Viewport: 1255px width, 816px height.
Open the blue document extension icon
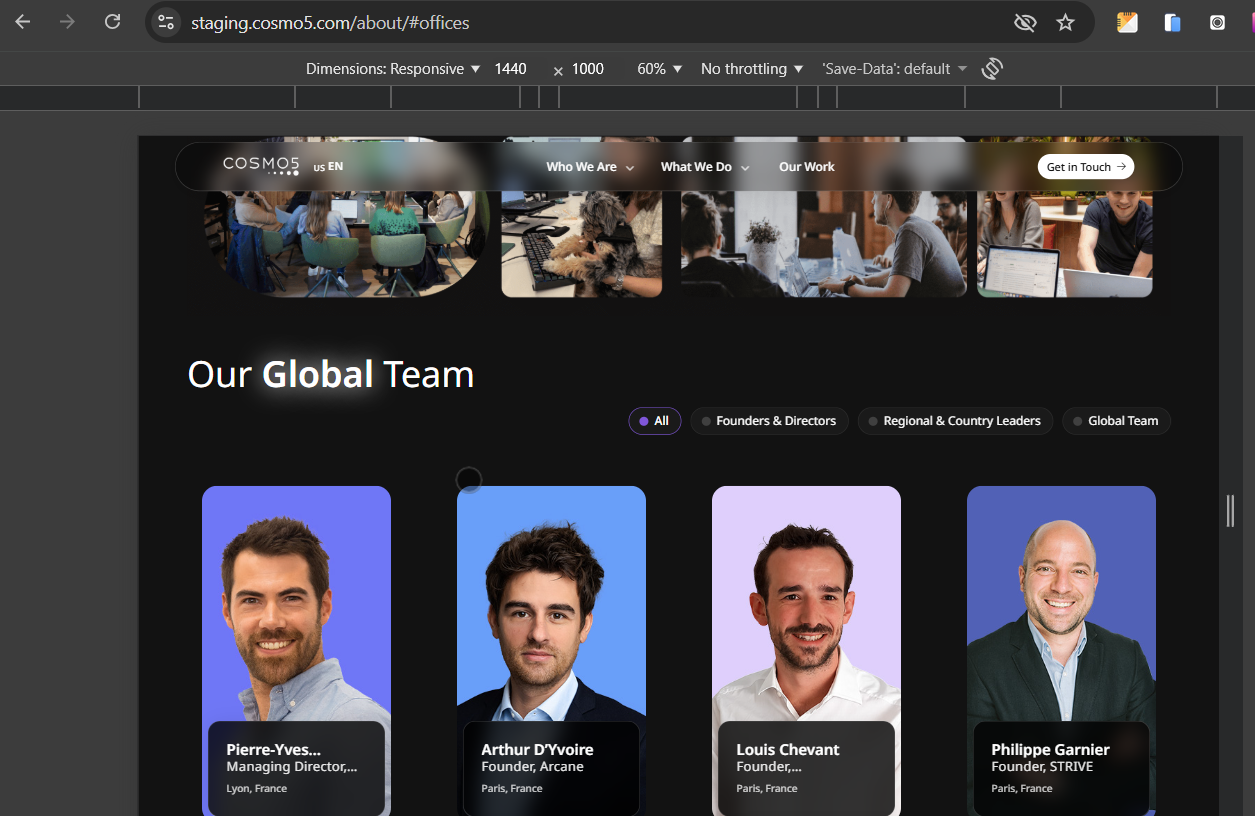(x=1173, y=22)
